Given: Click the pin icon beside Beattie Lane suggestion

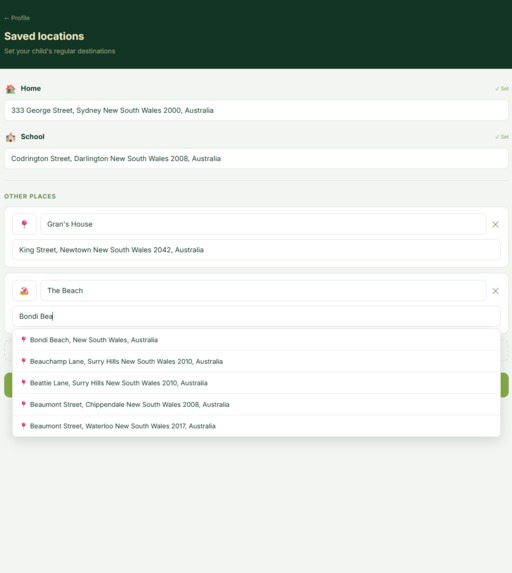Looking at the screenshot, I should 23,383.
